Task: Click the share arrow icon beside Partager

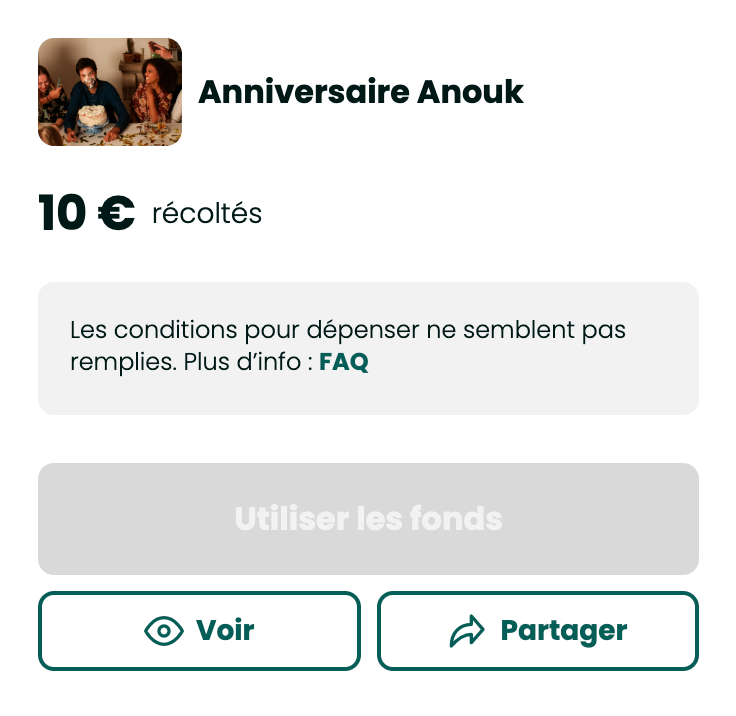Action: tap(466, 631)
